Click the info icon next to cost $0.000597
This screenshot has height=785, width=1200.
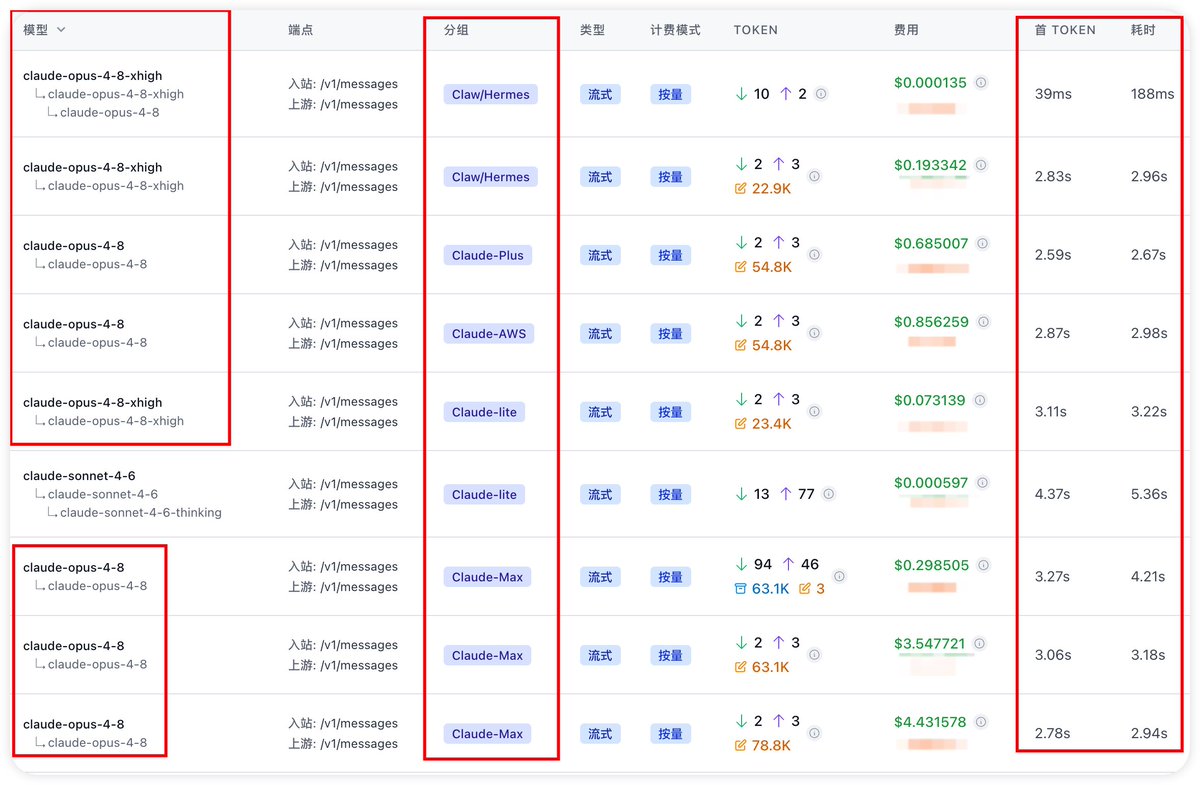(982, 482)
